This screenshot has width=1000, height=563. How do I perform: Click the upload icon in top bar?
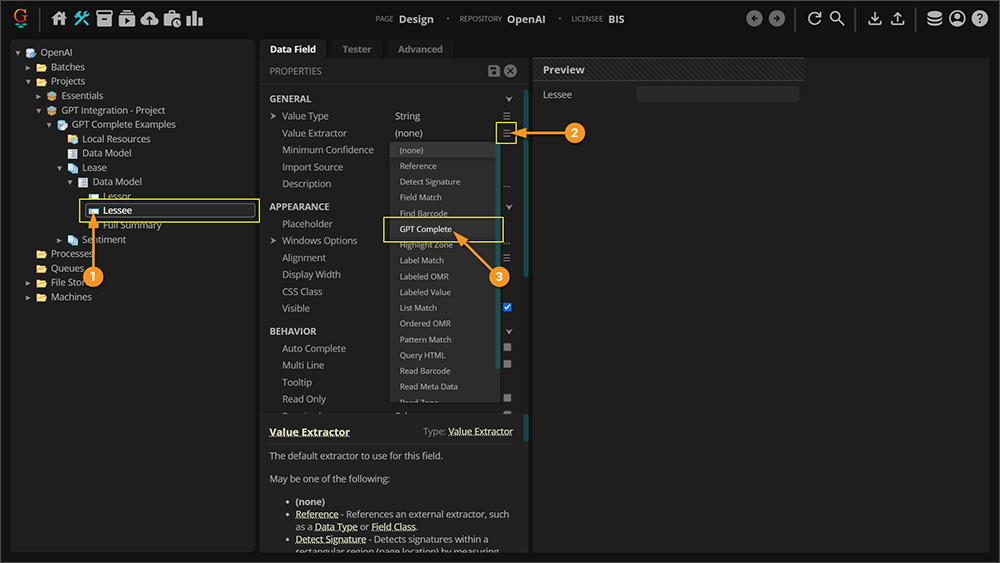pyautogui.click(x=897, y=18)
